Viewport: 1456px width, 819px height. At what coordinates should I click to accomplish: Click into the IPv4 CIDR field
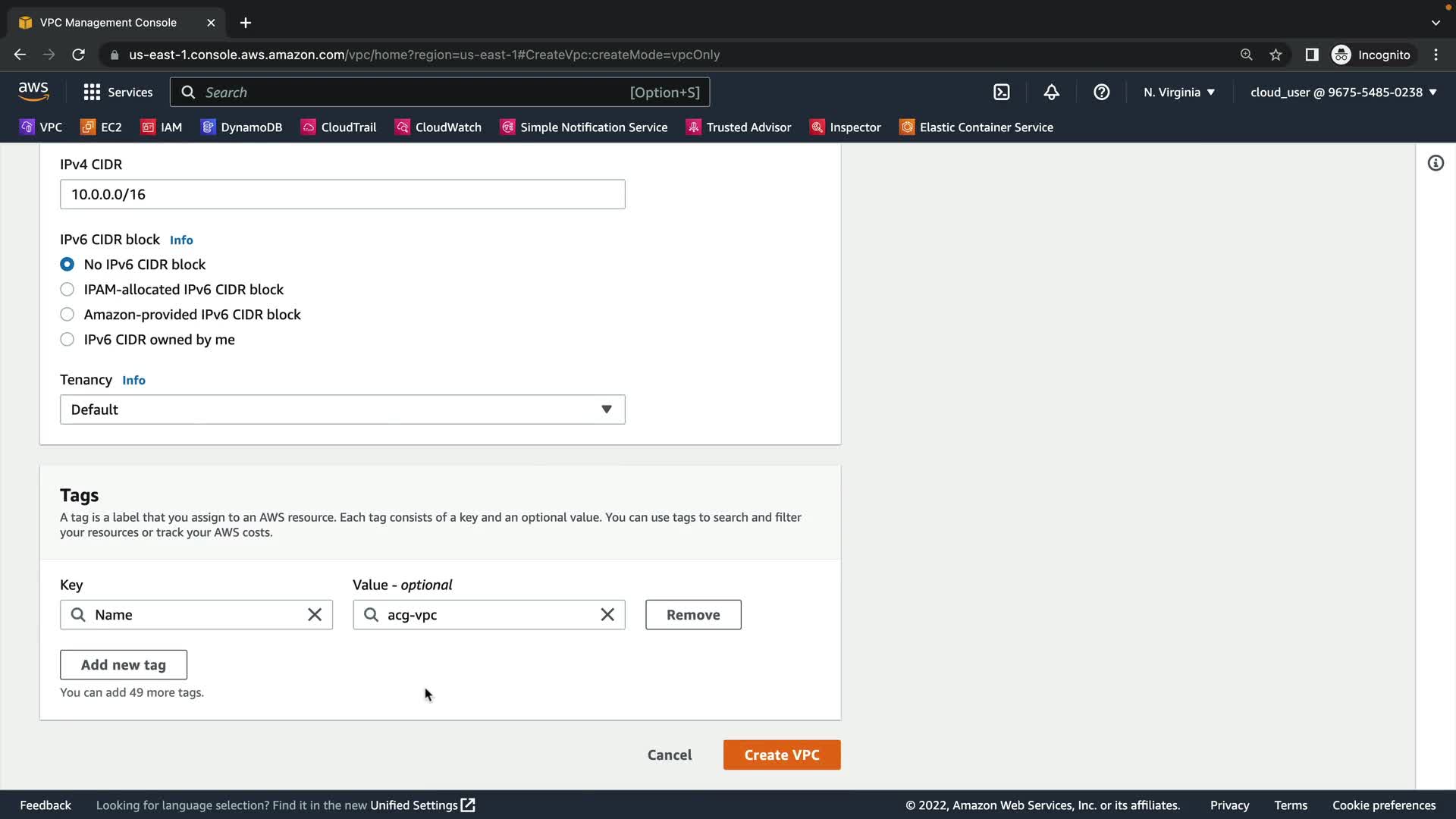(x=342, y=194)
